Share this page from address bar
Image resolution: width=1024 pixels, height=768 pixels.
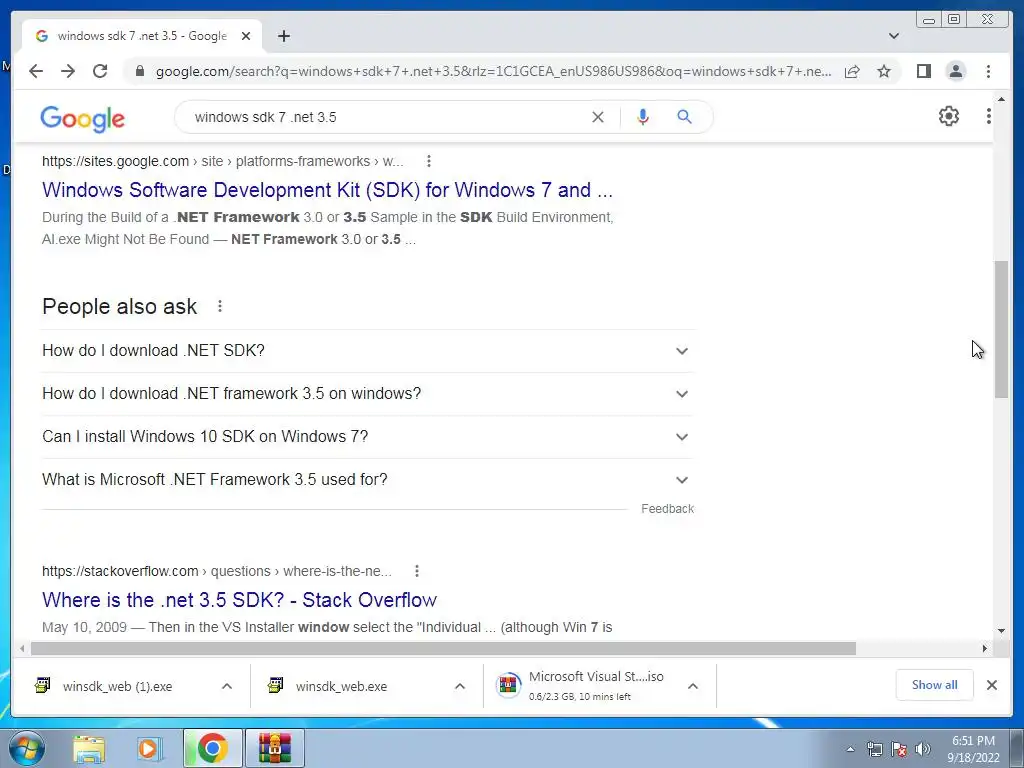tap(852, 71)
